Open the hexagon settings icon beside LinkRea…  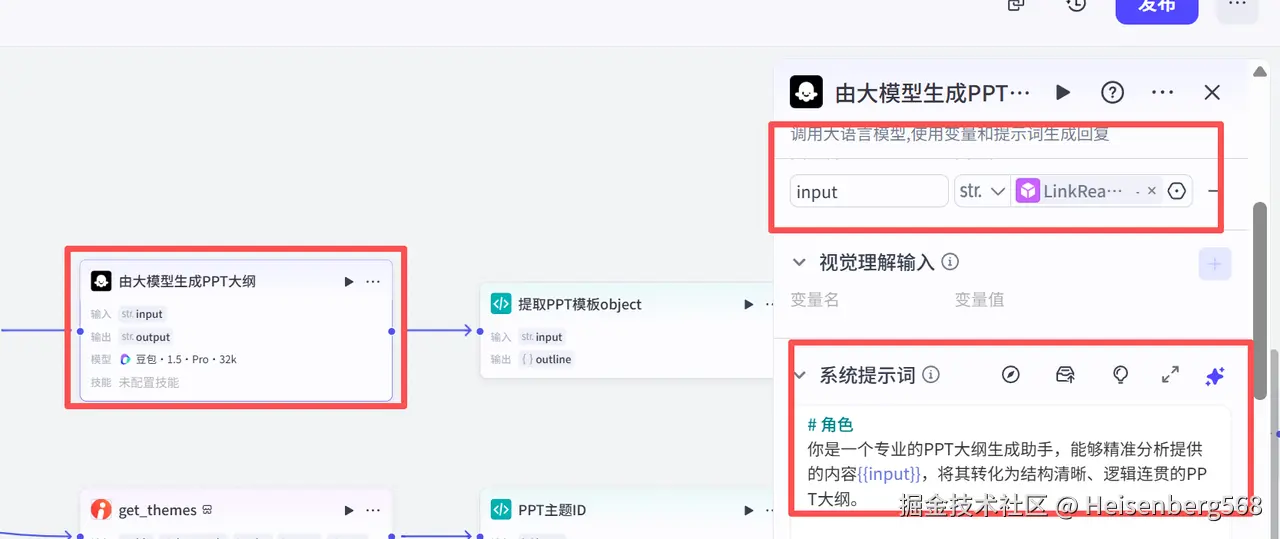coord(1177,191)
